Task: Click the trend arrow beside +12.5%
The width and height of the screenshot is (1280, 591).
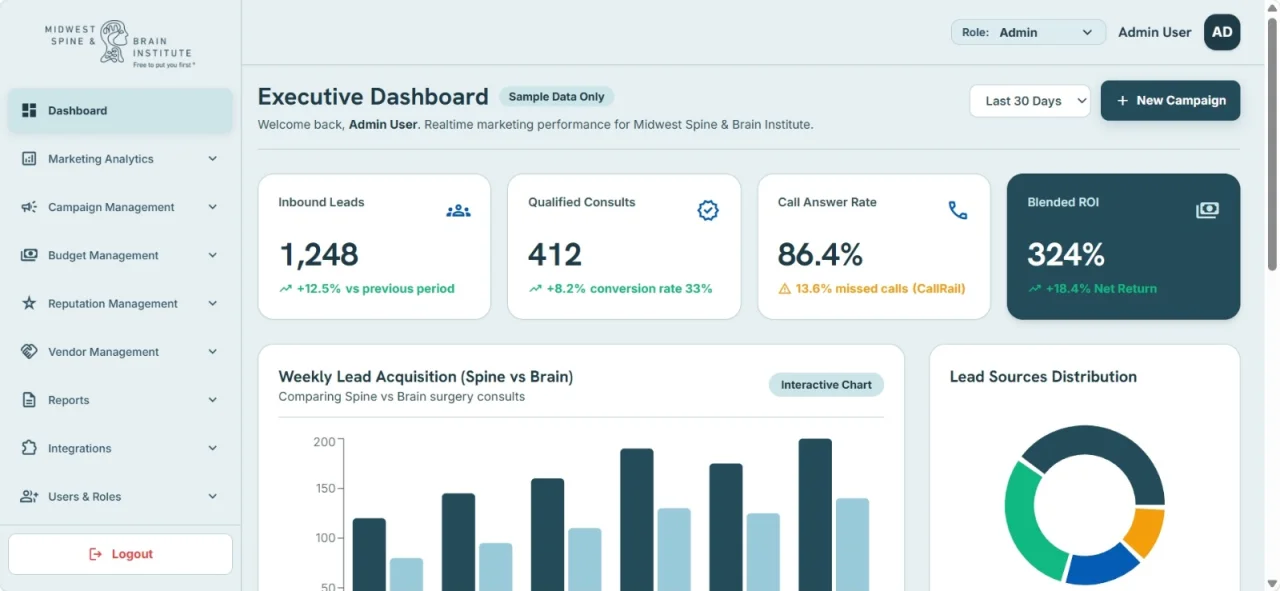Action: coord(285,289)
